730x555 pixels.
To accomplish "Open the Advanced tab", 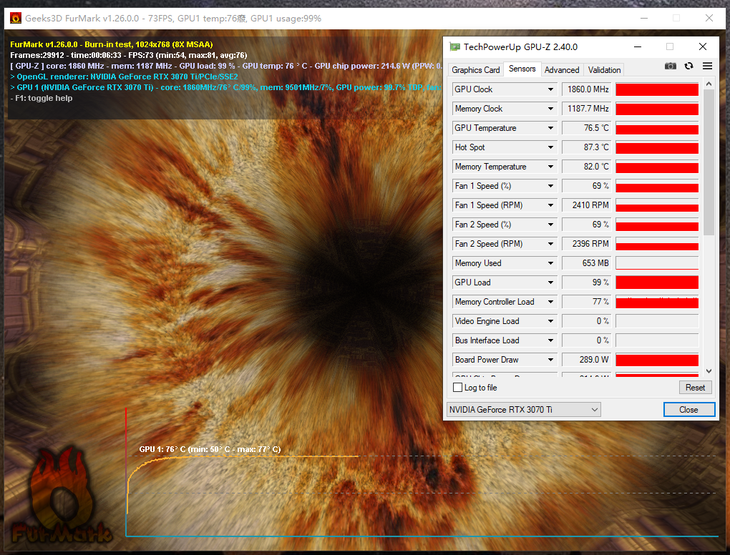I will tap(561, 70).
